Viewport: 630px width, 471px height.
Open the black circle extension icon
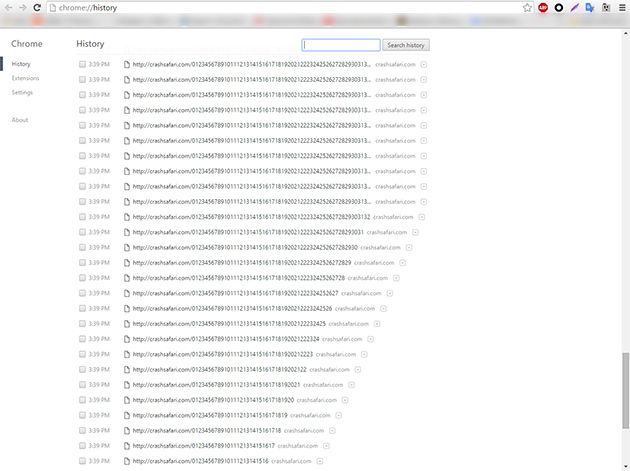[x=558, y=8]
